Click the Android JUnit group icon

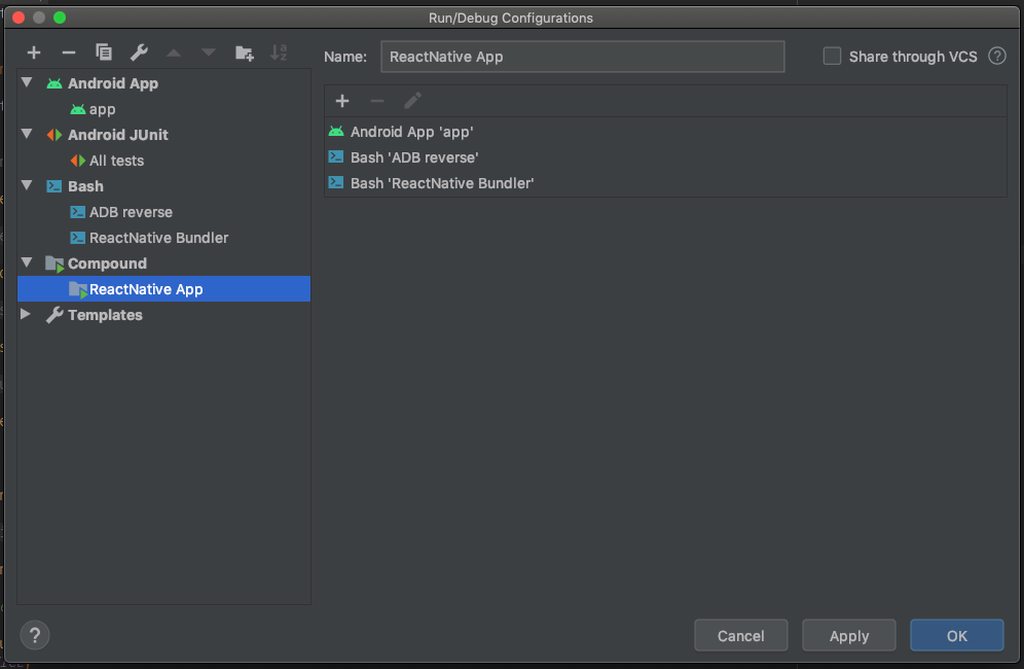pos(54,135)
